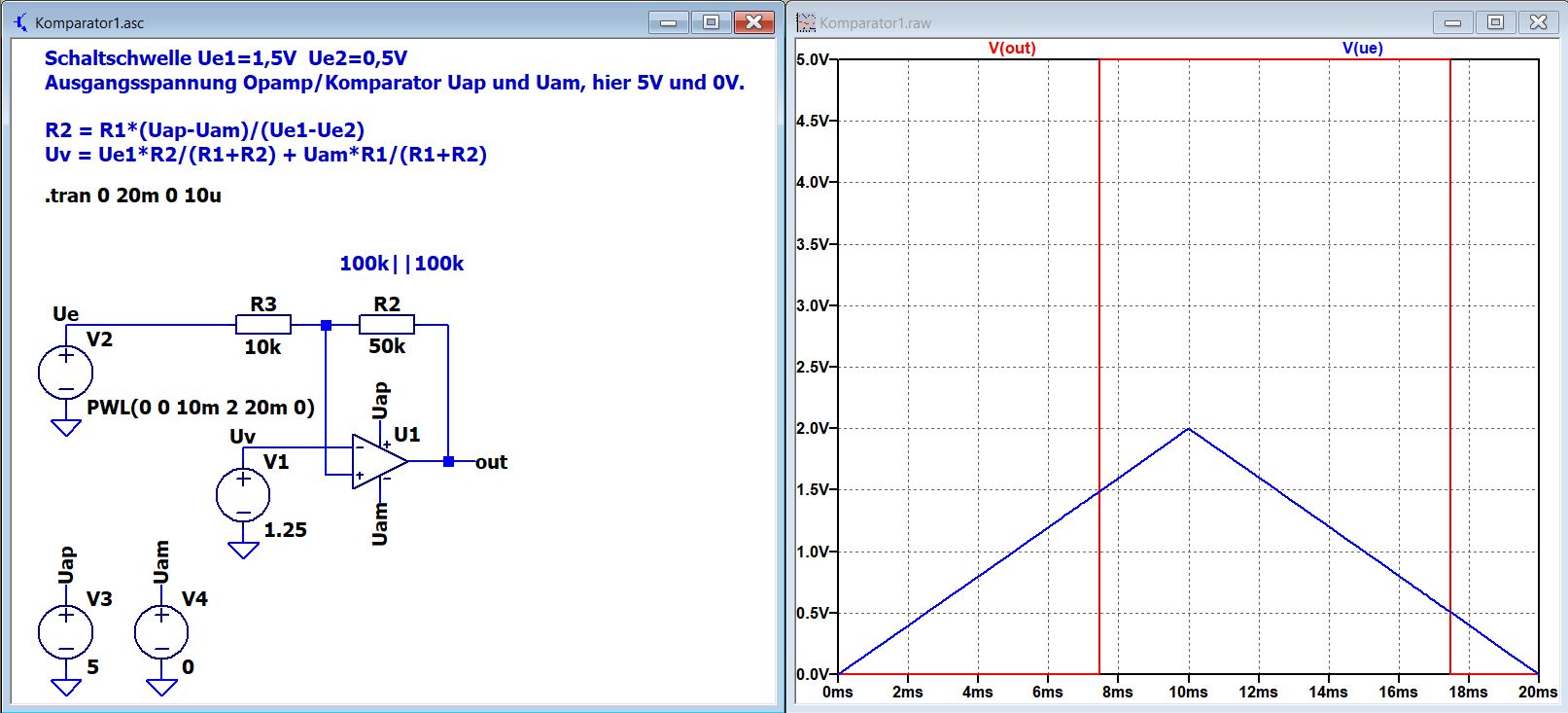1568x713 pixels.
Task: Click the ground symbol below V1
Action: (x=243, y=550)
